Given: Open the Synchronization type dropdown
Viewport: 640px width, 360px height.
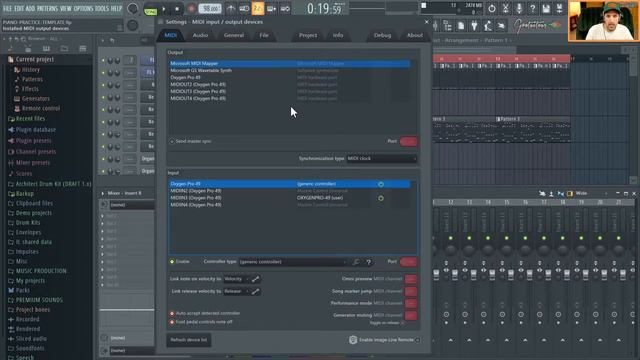Looking at the screenshot, I should pyautogui.click(x=382, y=158).
